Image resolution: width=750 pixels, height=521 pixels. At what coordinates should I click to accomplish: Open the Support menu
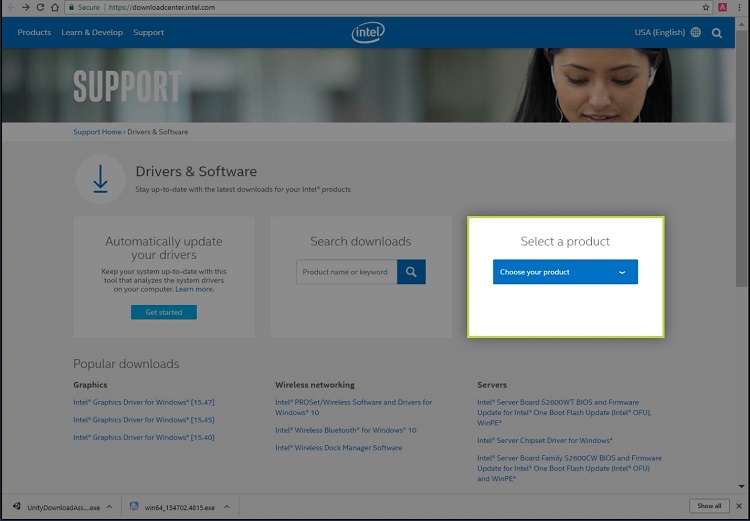click(x=148, y=32)
